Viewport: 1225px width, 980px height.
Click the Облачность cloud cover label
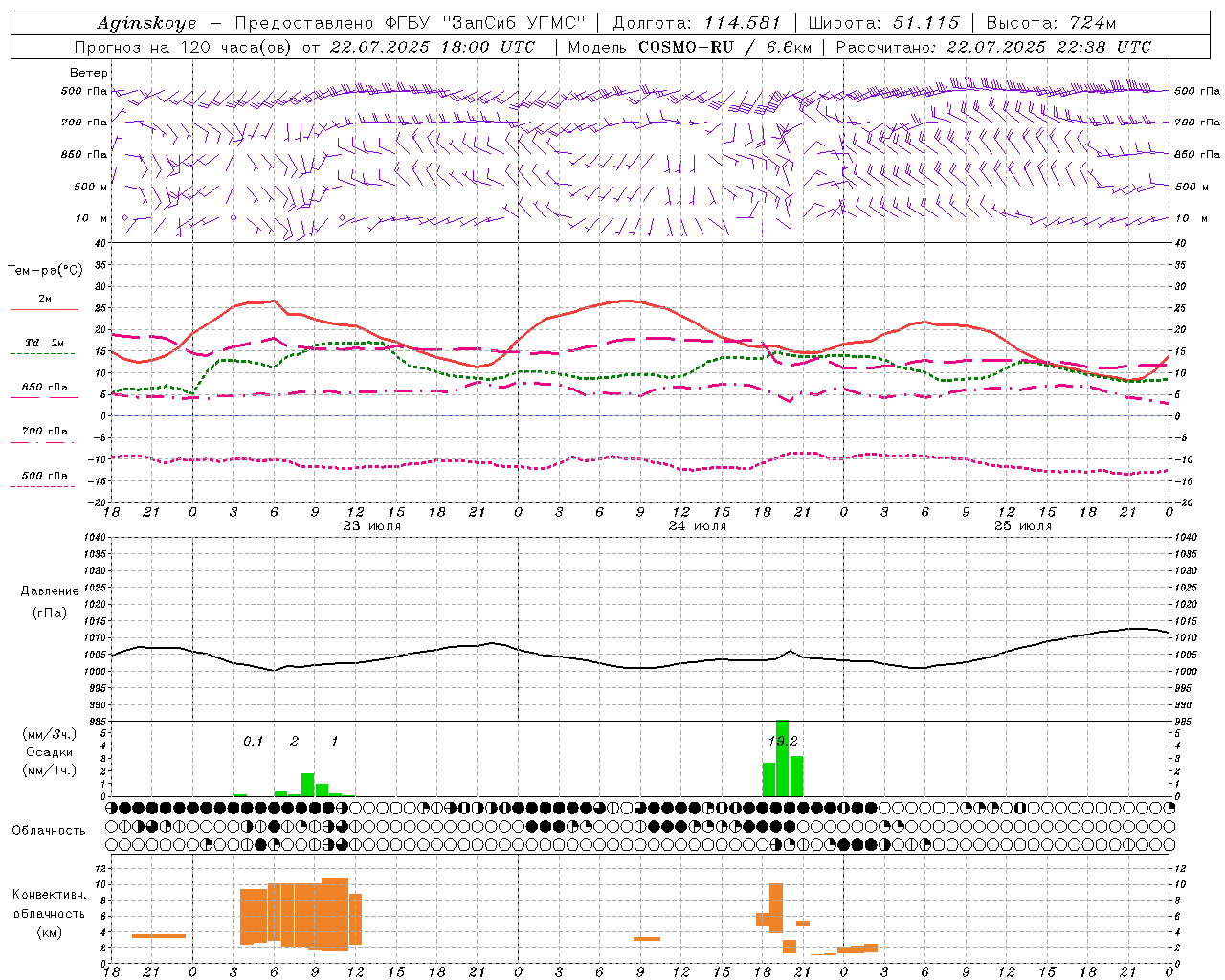tap(49, 830)
